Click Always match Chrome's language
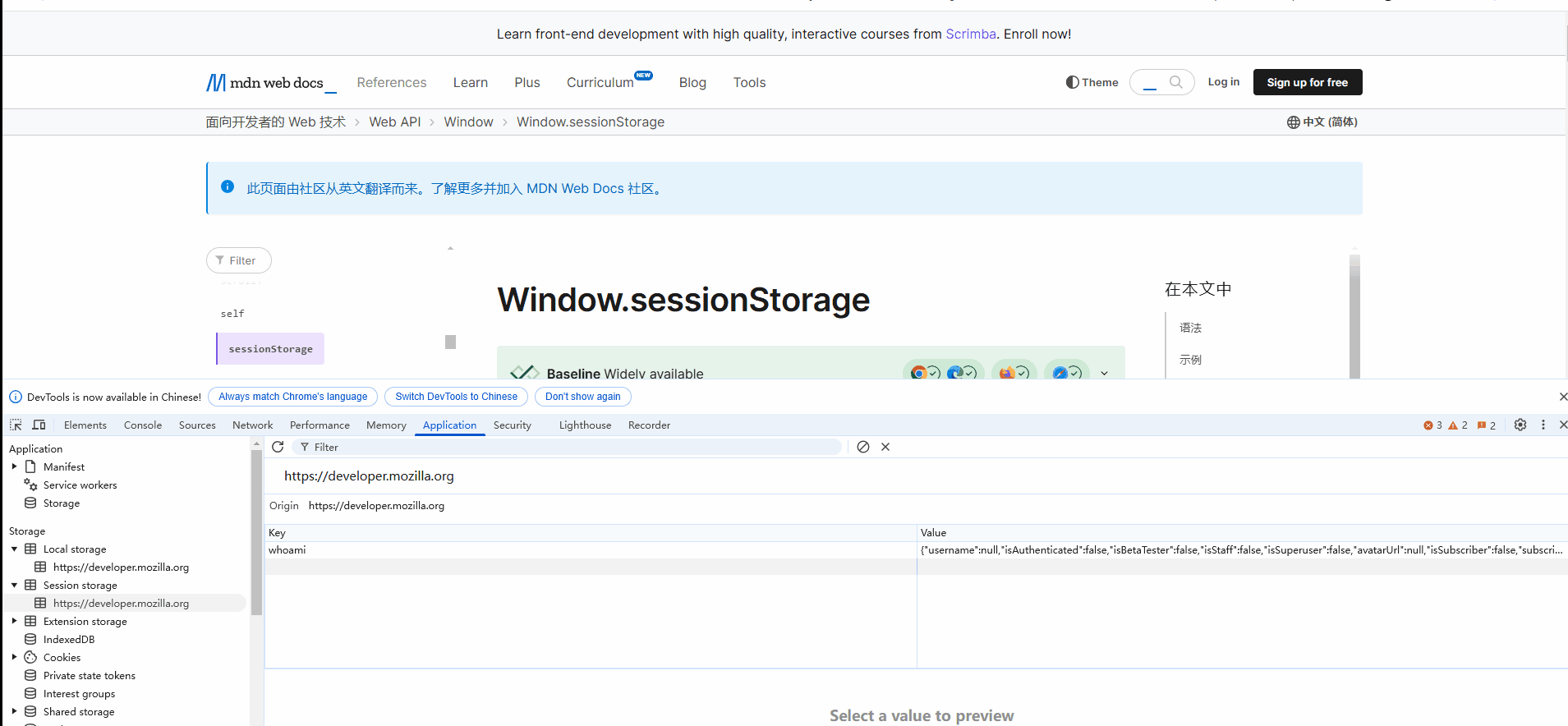 pos(293,397)
